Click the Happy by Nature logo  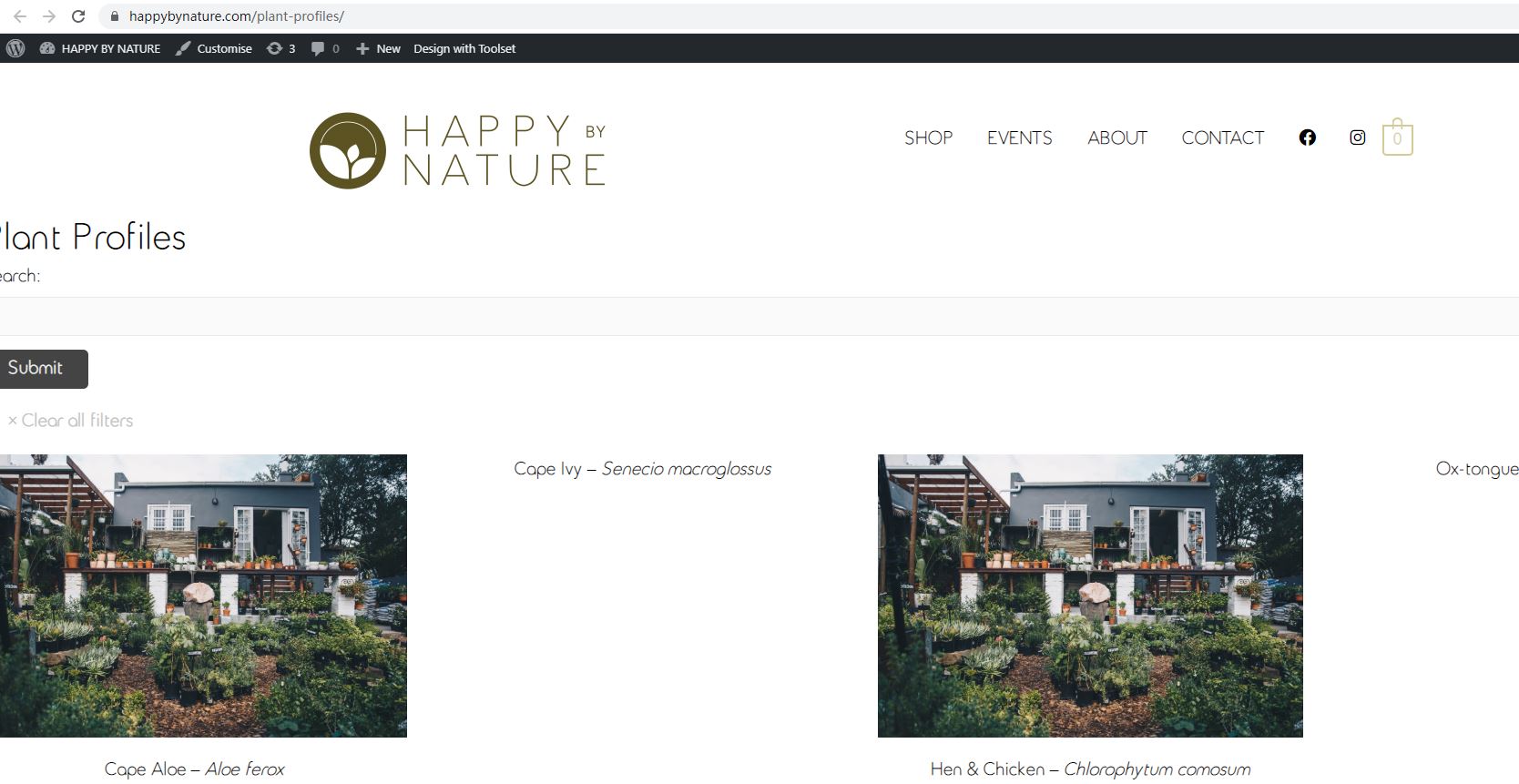click(x=457, y=150)
